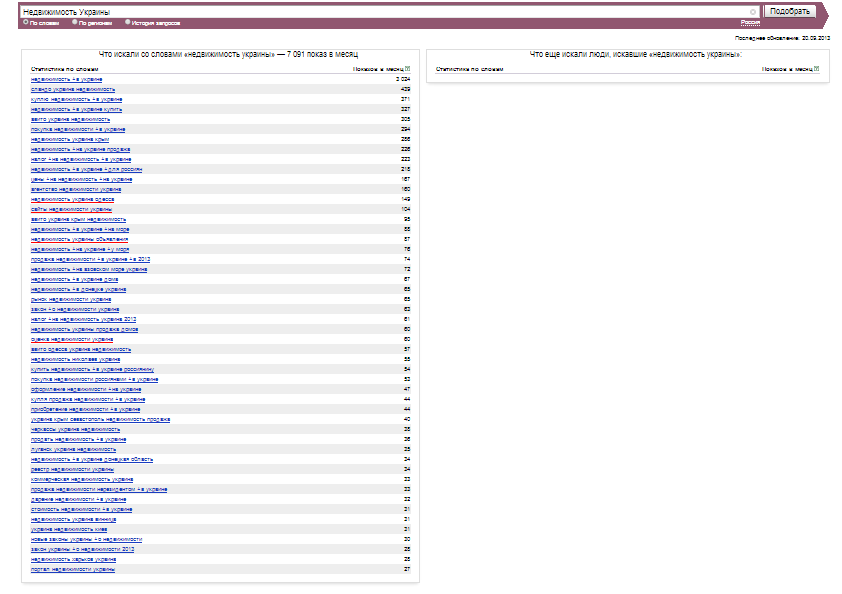The width and height of the screenshot is (842, 594).
Task: Open help icon beside left 'Показов в месяц'
Action: (408, 69)
